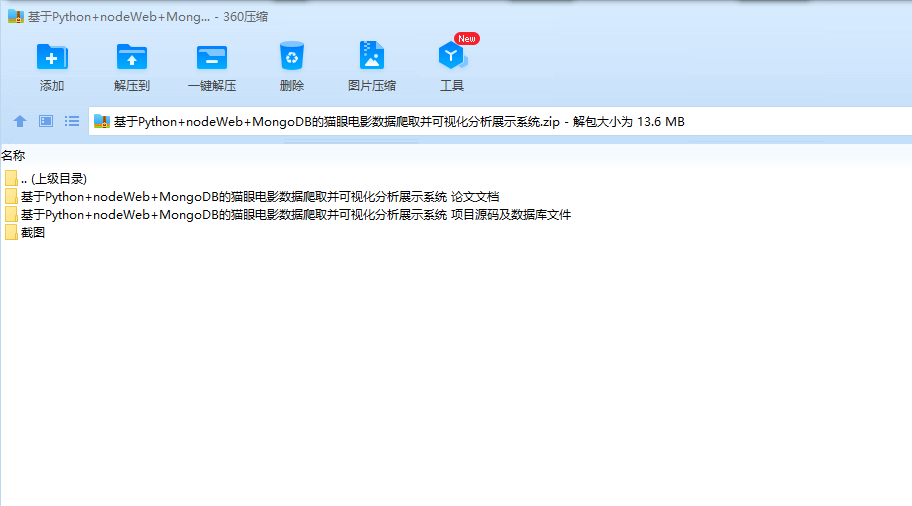This screenshot has width=912, height=506.
Task: Sort by the 名称 column header
Action: click(13, 155)
